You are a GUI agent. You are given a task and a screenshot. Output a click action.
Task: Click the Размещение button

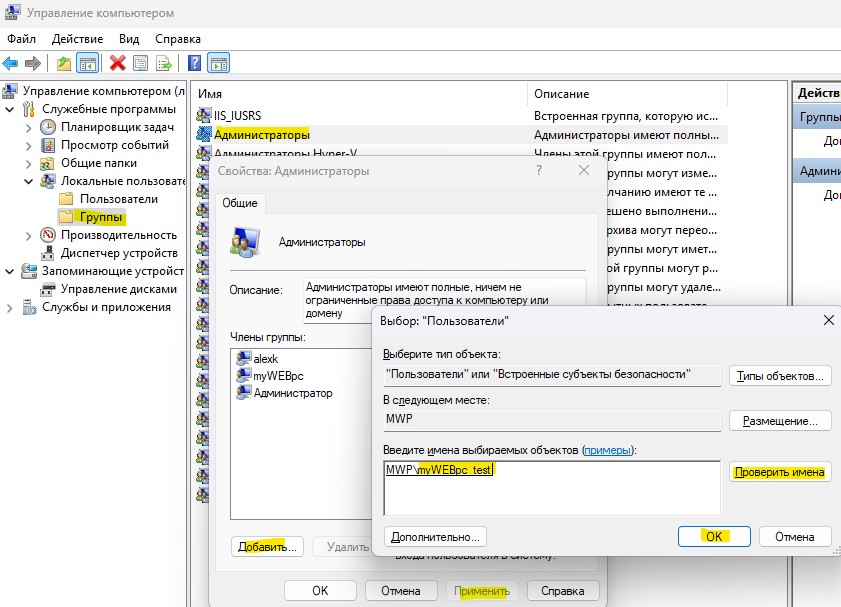tap(780, 421)
